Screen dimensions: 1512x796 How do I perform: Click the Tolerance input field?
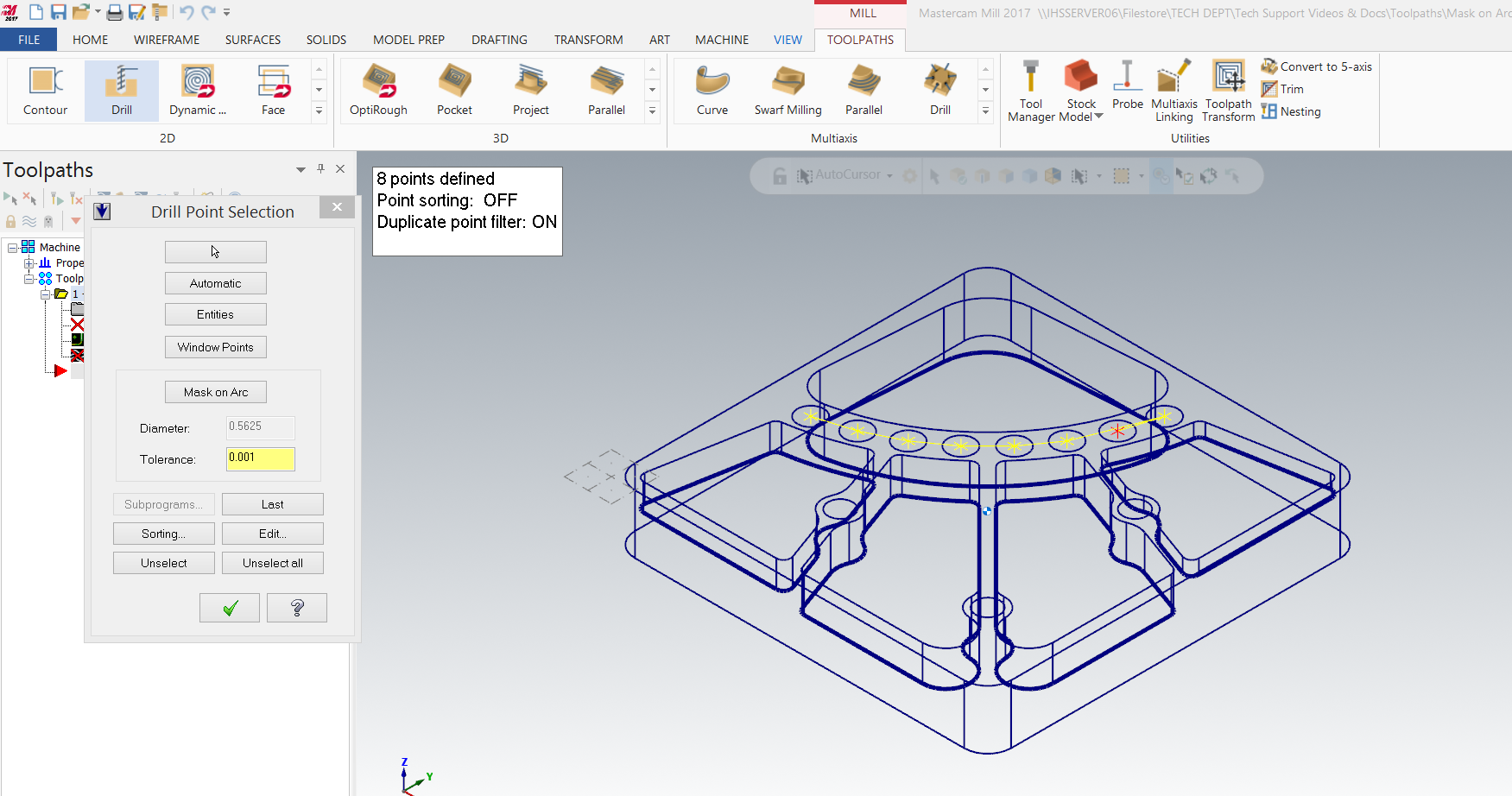click(261, 458)
